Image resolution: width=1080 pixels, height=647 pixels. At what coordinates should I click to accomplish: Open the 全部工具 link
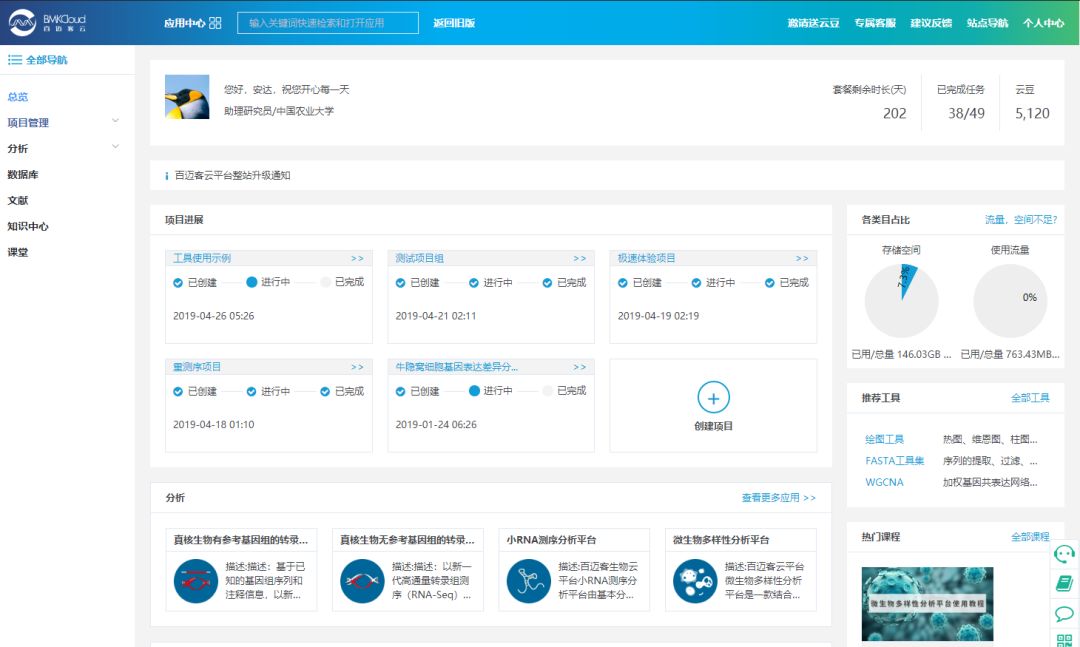click(x=1030, y=398)
